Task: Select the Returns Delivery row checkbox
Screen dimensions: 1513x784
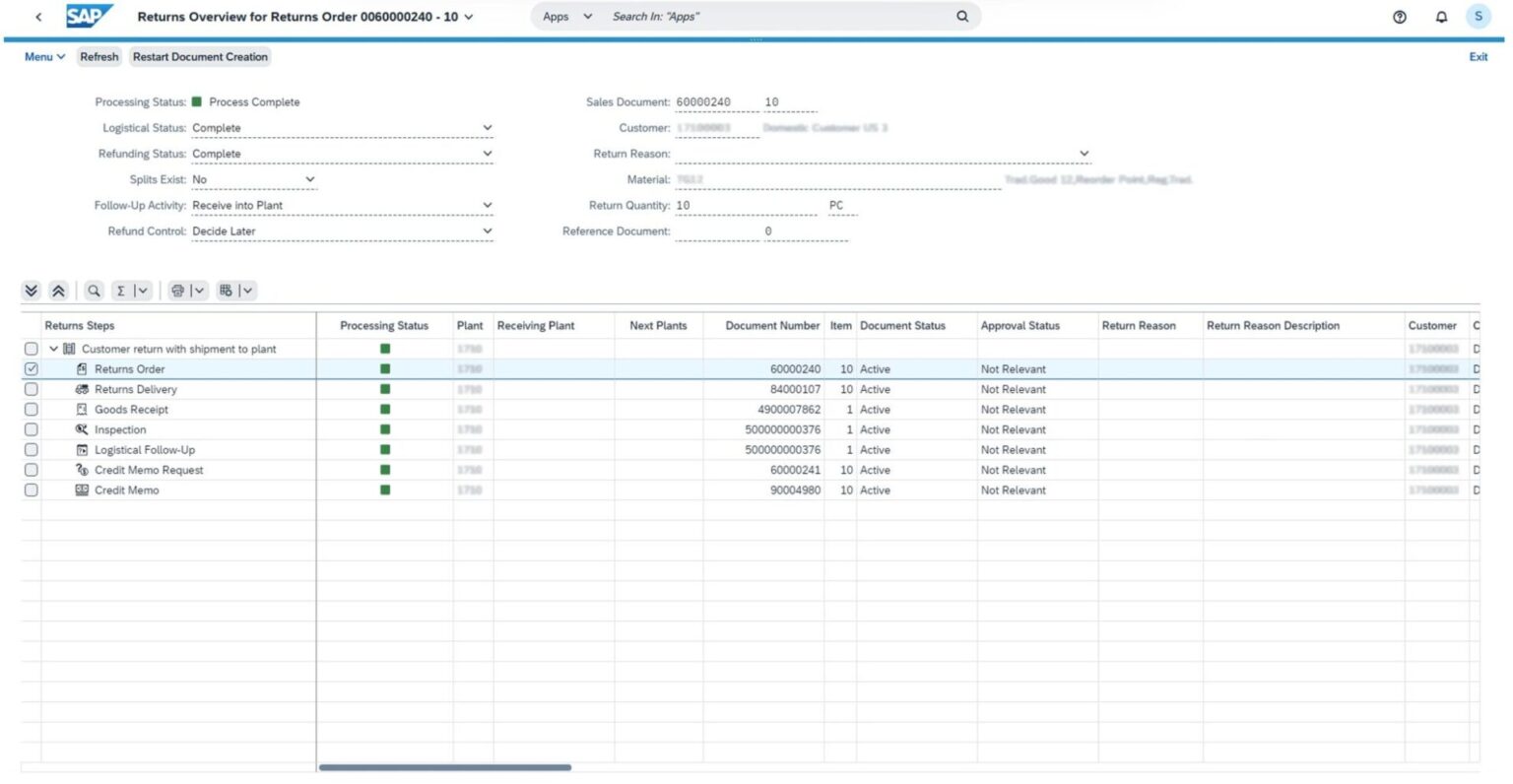Action: click(x=32, y=389)
